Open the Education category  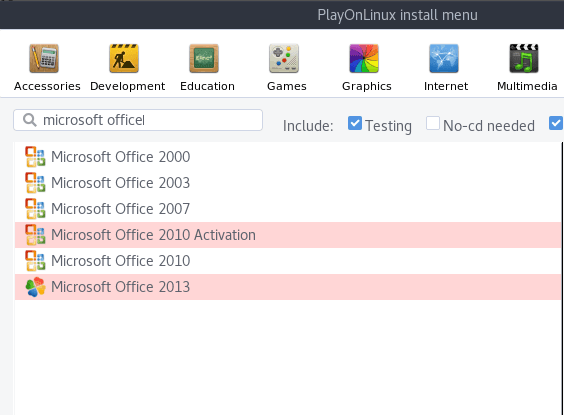coord(207,67)
